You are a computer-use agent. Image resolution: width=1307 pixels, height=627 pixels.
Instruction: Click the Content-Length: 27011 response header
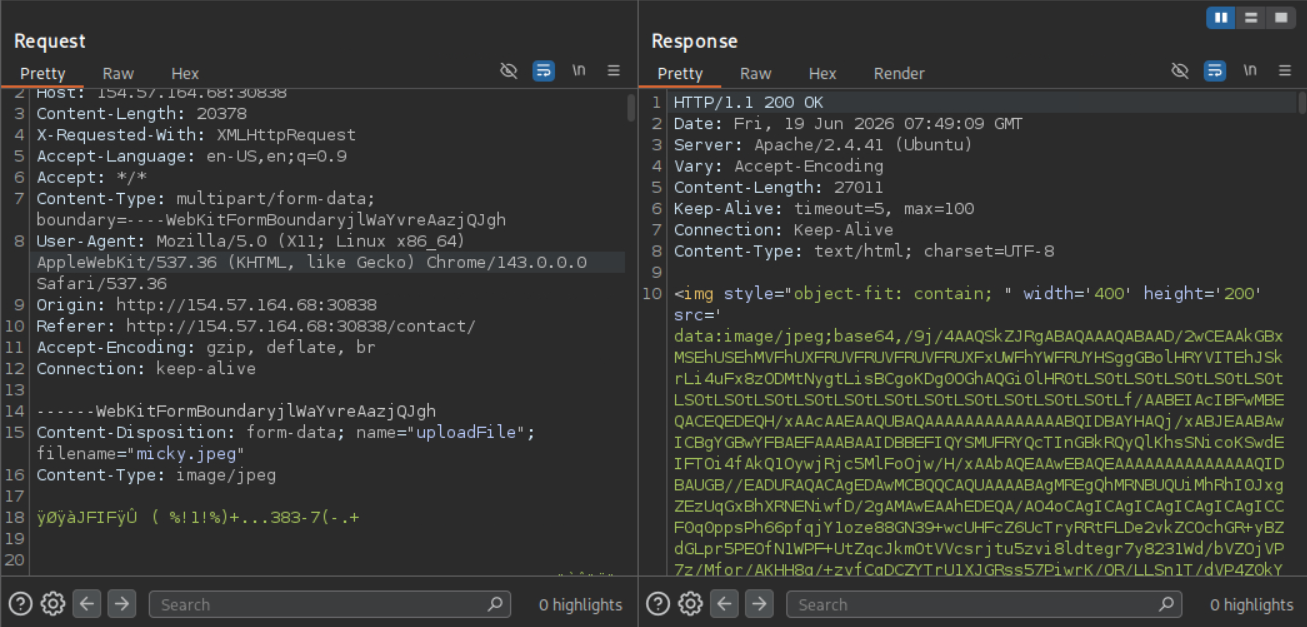[779, 187]
